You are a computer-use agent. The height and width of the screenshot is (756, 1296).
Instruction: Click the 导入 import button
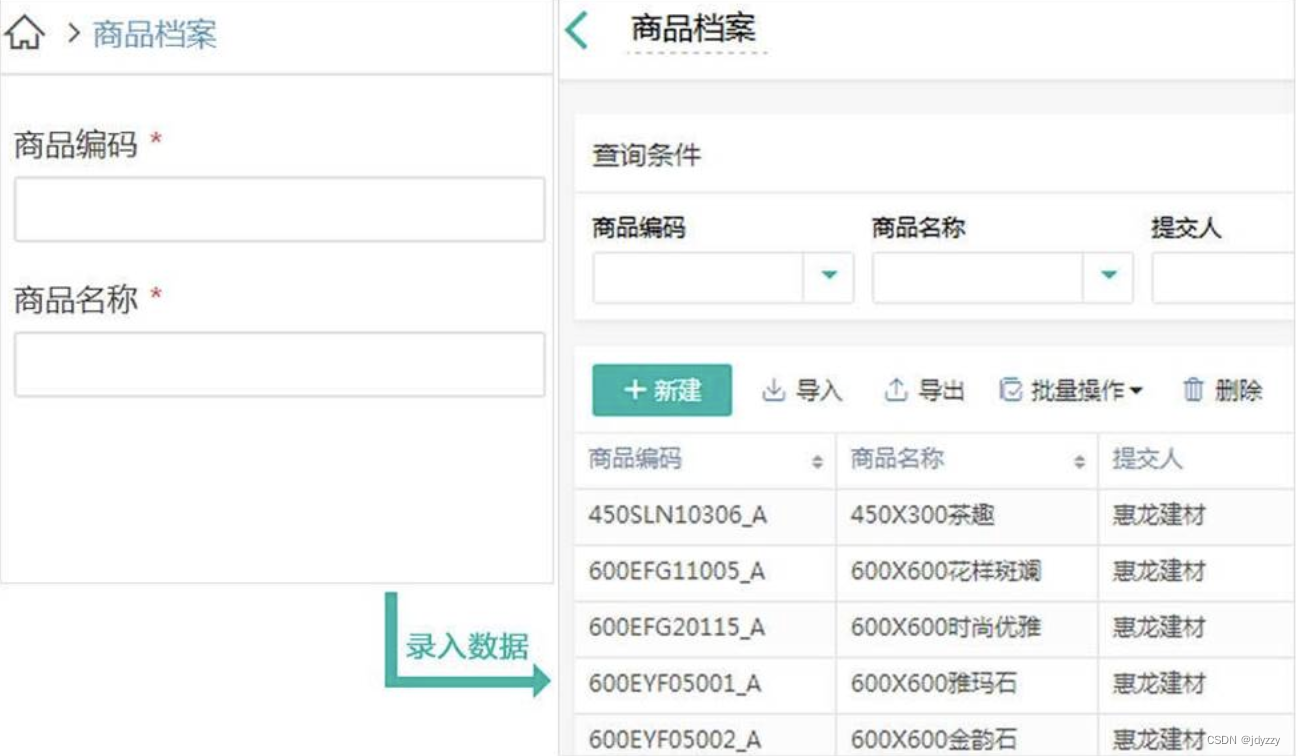[802, 391]
